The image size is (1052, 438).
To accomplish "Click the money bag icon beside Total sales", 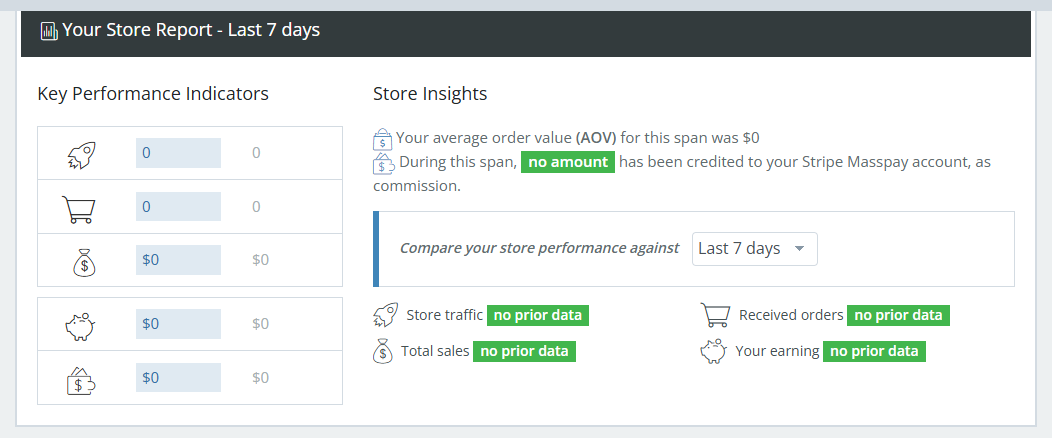I will pyautogui.click(x=383, y=351).
